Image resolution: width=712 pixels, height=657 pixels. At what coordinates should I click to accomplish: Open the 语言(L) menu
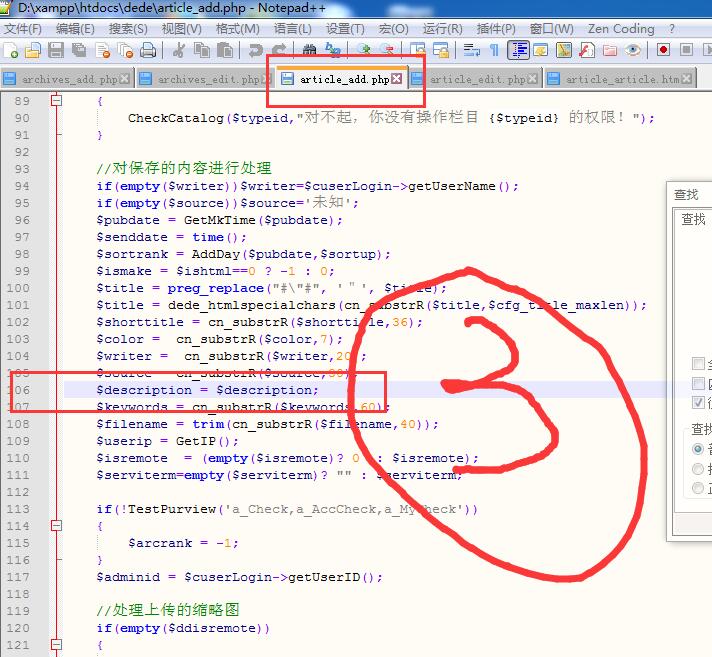(292, 28)
